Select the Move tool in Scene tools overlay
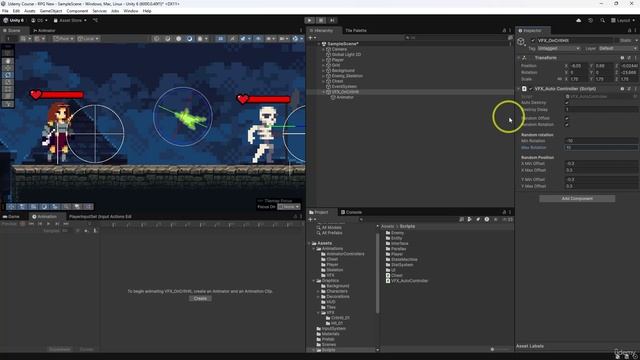The image size is (640, 360). 8,68
